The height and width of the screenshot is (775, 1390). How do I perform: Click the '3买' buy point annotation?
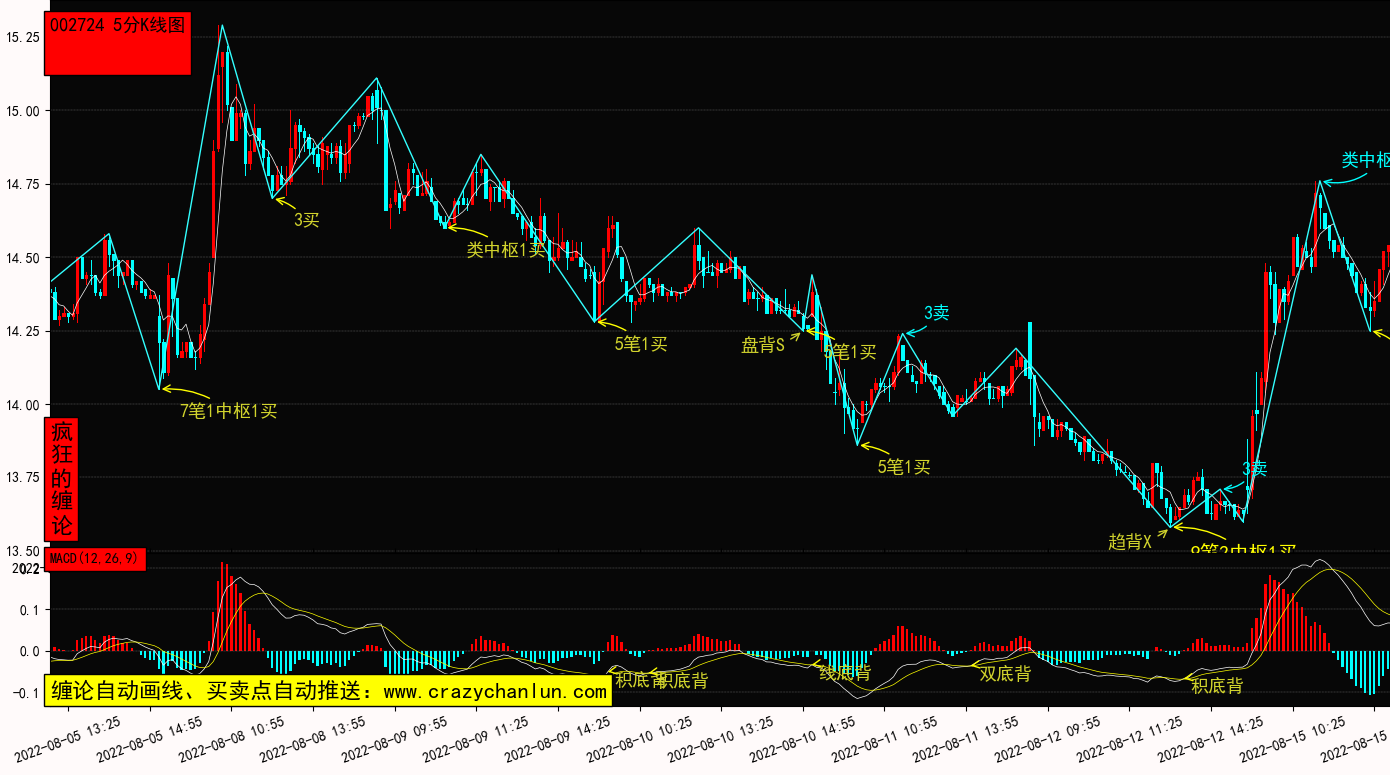[307, 220]
